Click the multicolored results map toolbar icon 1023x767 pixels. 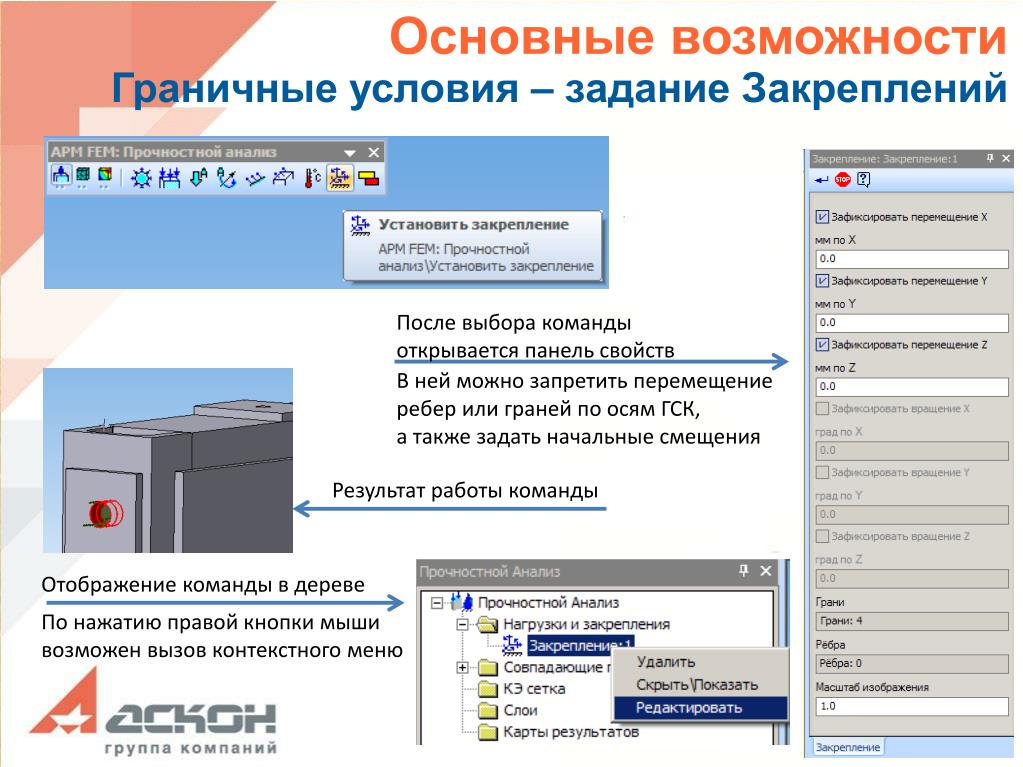coord(105,176)
